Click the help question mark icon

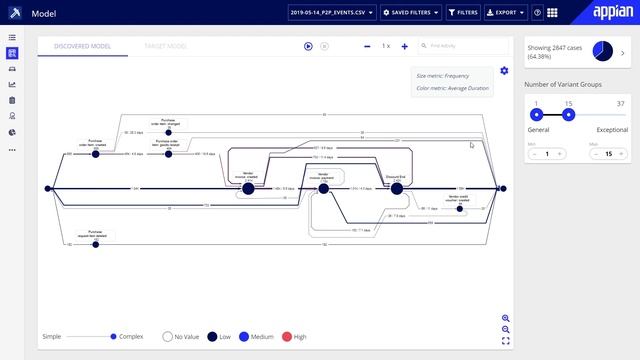pyautogui.click(x=538, y=13)
